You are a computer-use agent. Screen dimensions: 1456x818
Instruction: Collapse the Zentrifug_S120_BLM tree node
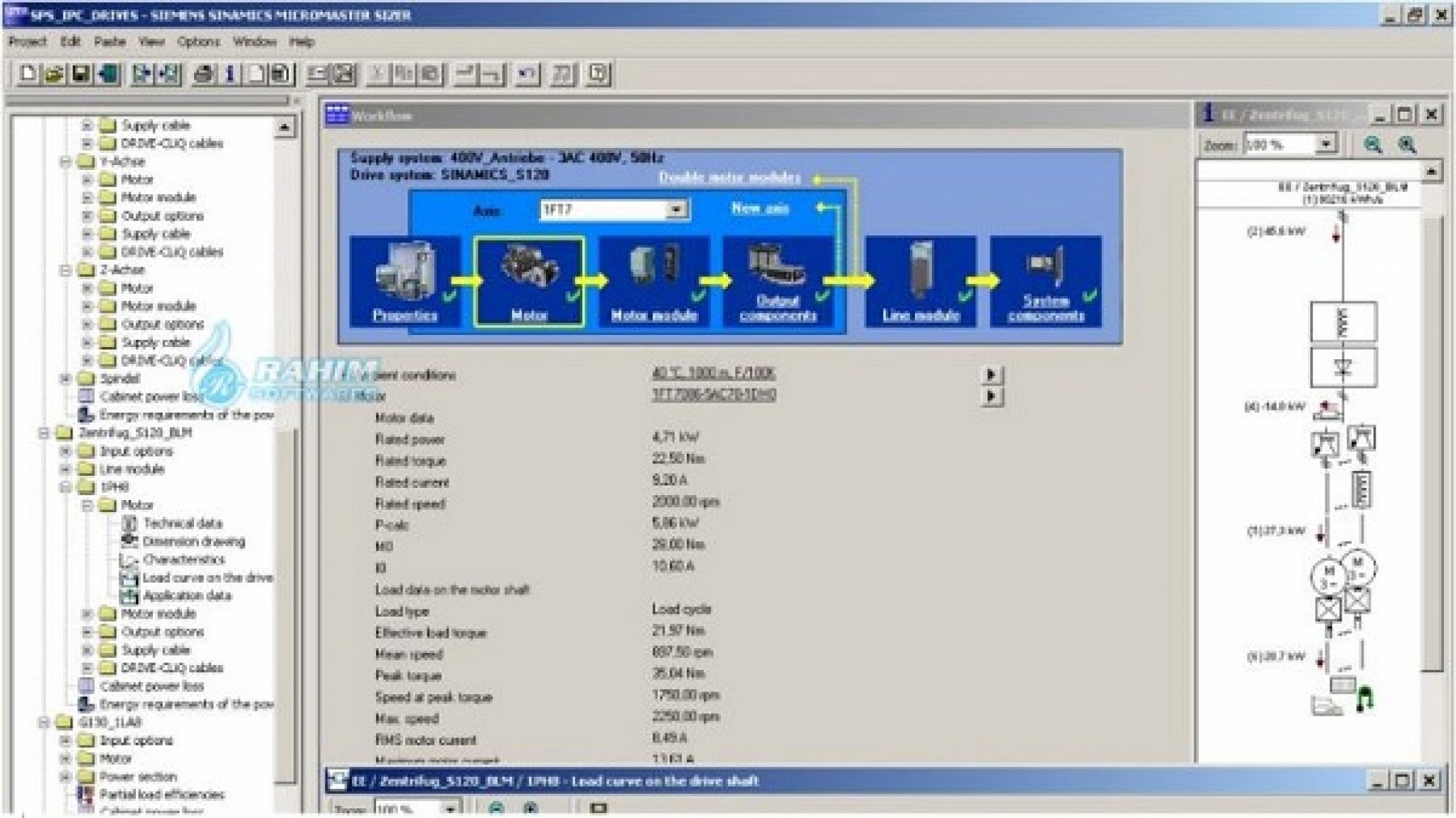coord(43,432)
